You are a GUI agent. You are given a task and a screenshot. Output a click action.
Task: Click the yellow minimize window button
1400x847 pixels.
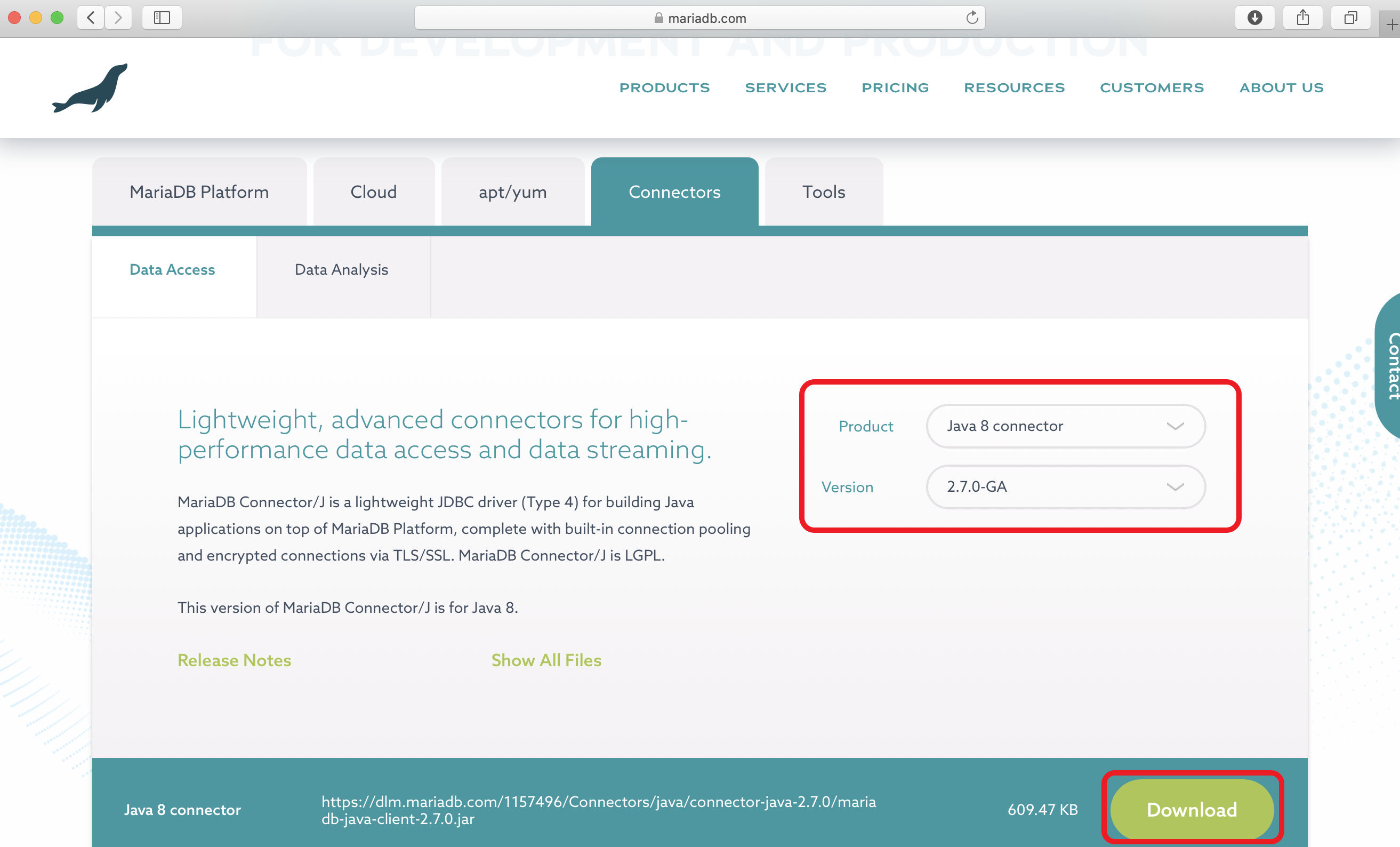pos(36,18)
